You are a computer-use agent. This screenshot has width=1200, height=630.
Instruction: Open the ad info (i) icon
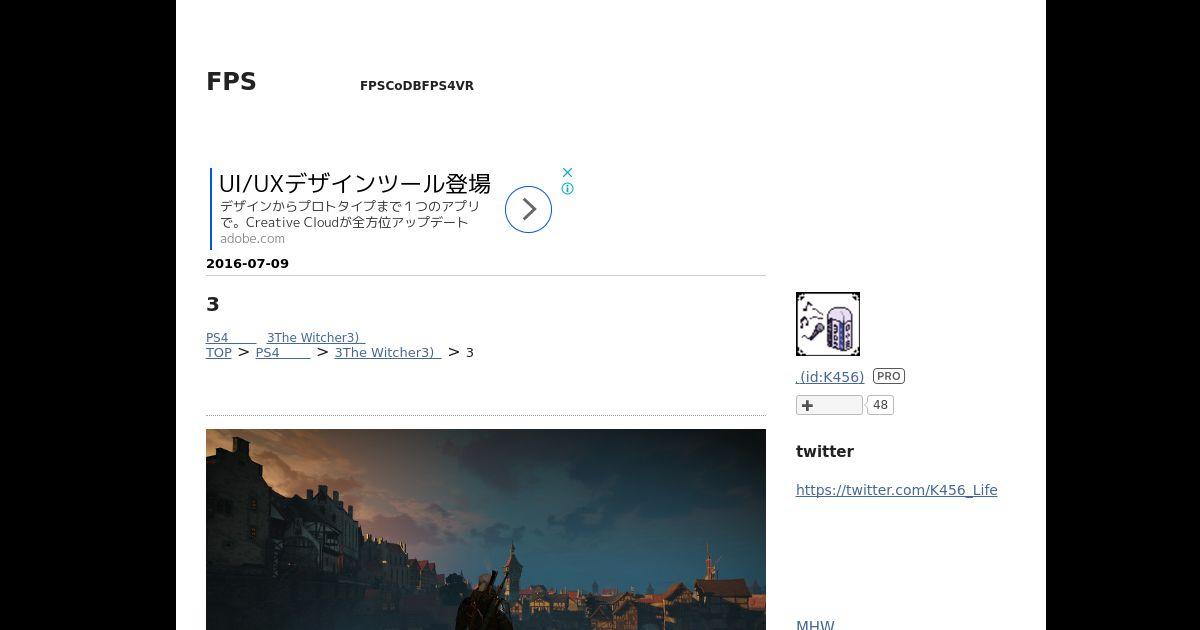[x=567, y=188]
